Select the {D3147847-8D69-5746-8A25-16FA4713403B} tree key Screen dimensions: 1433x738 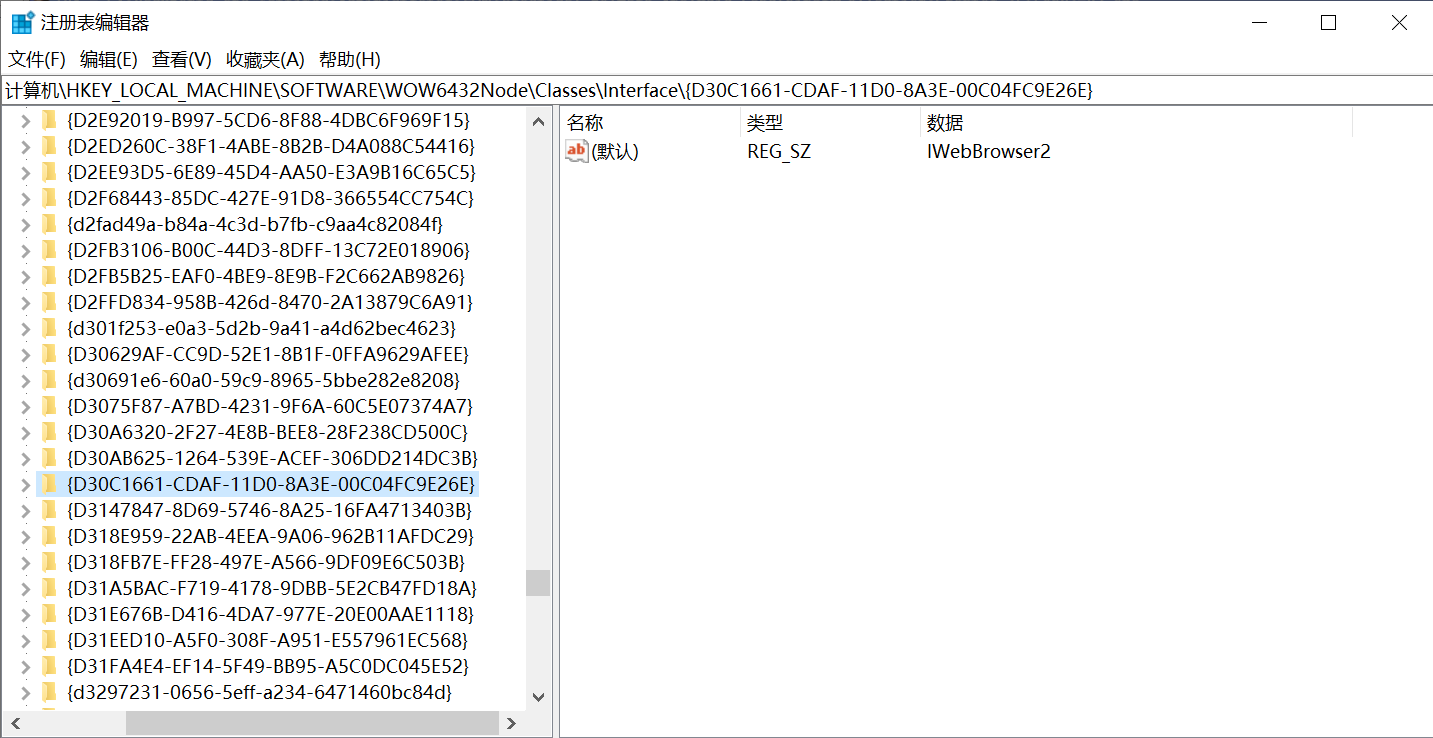(x=270, y=510)
